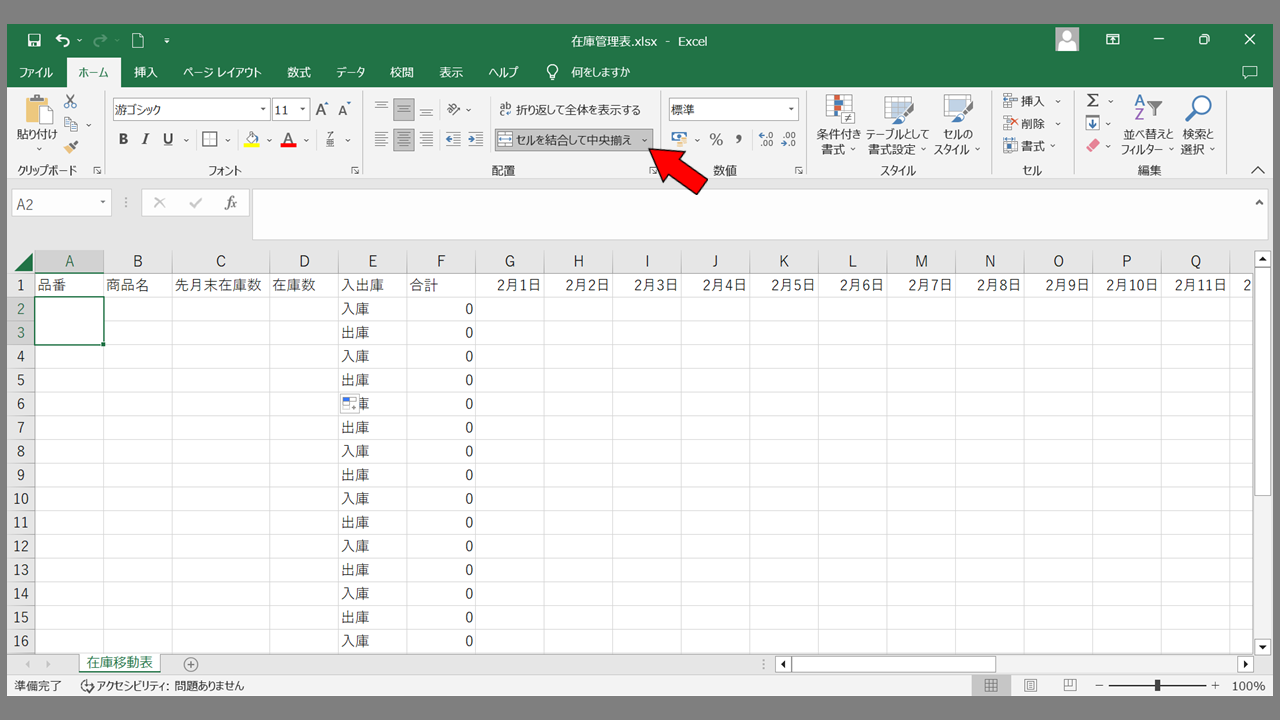Viewport: 1280px width, 720px height.
Task: Click the Borders grid icon
Action: point(210,140)
